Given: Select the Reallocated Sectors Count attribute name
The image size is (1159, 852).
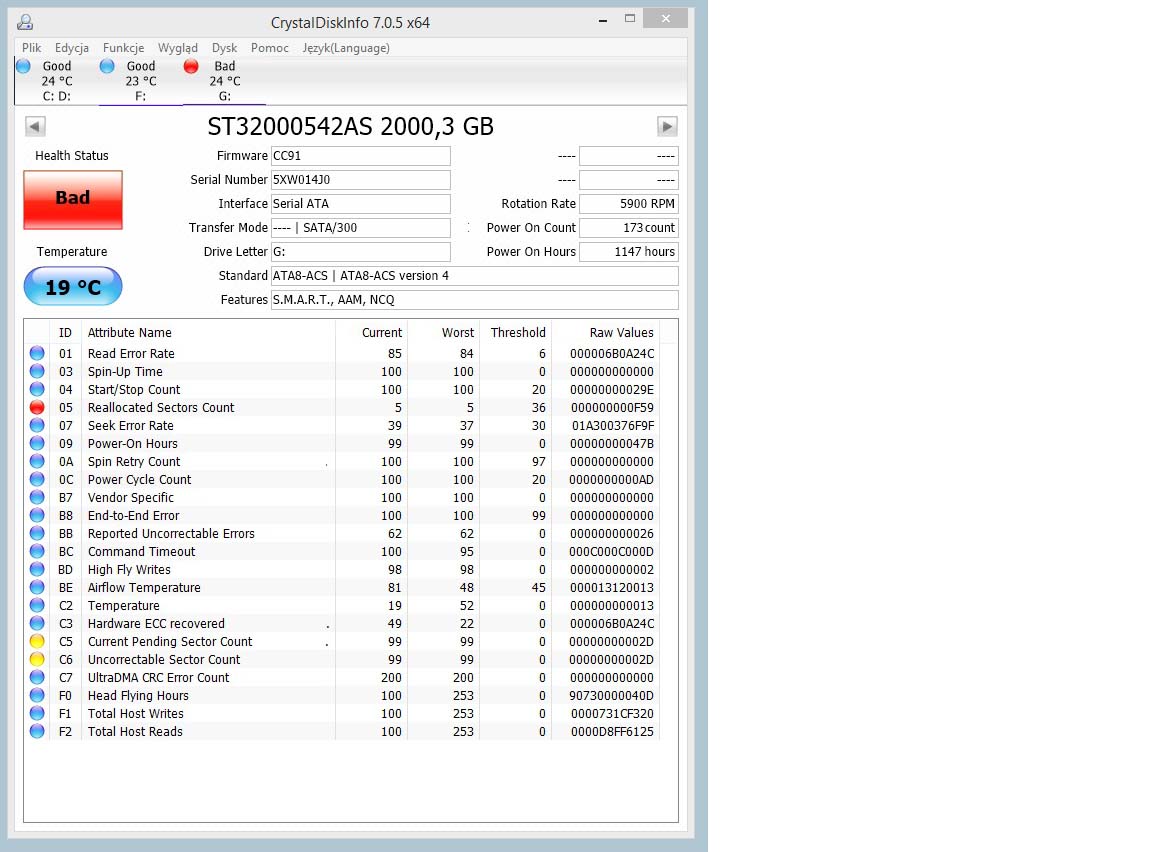Looking at the screenshot, I should point(161,407).
